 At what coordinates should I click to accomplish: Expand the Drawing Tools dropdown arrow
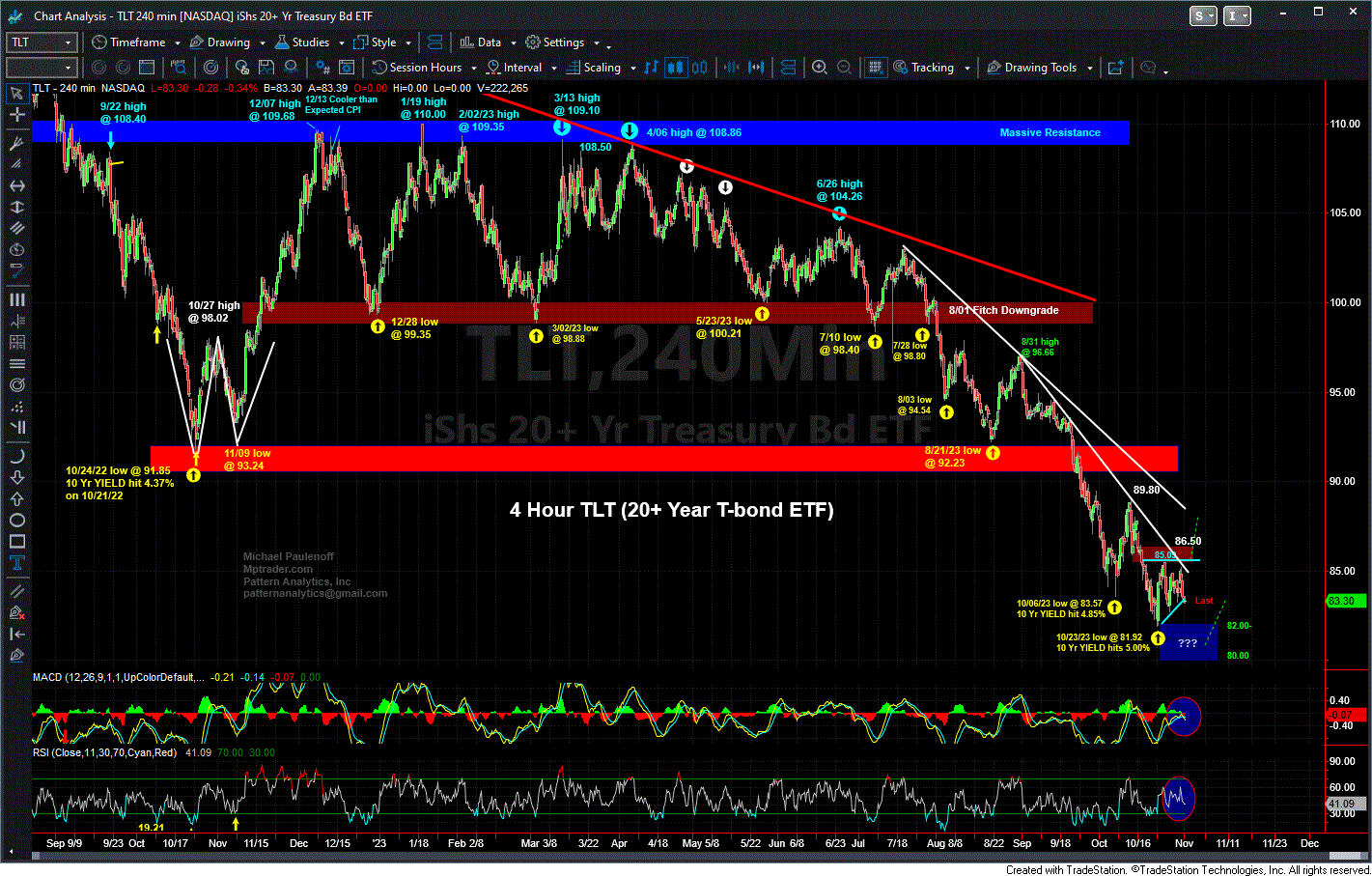click(1089, 69)
